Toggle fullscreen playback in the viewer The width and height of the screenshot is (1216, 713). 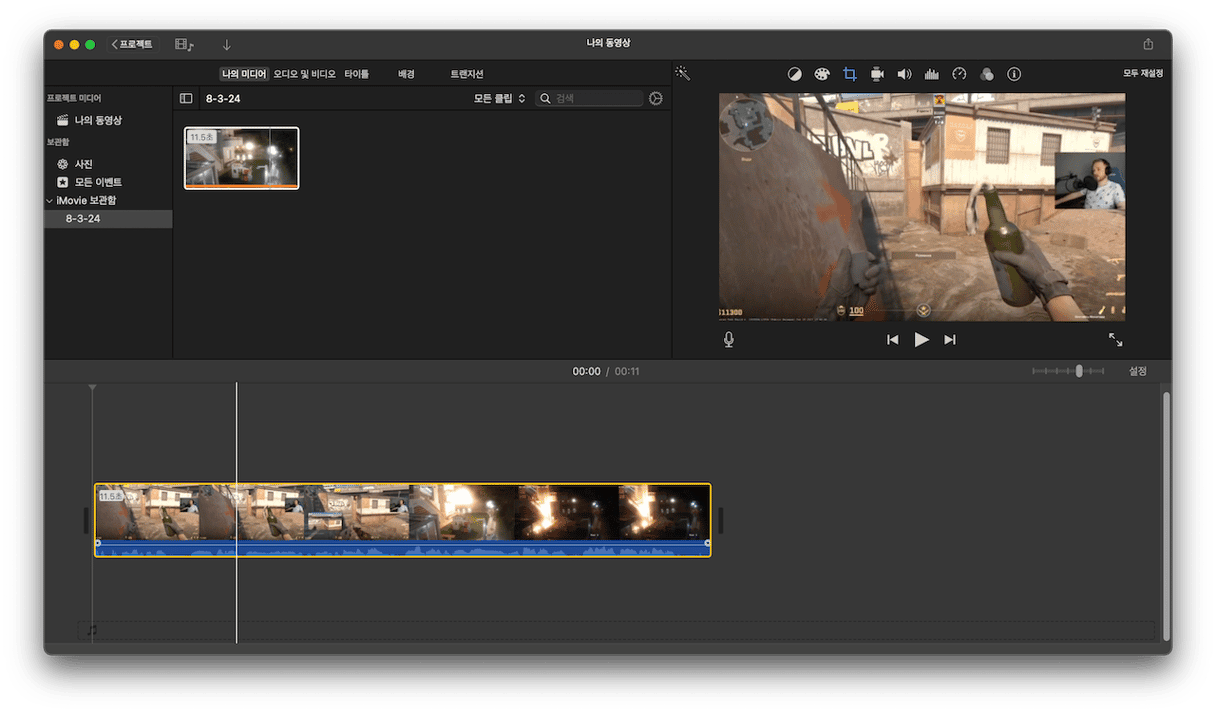(x=1115, y=340)
